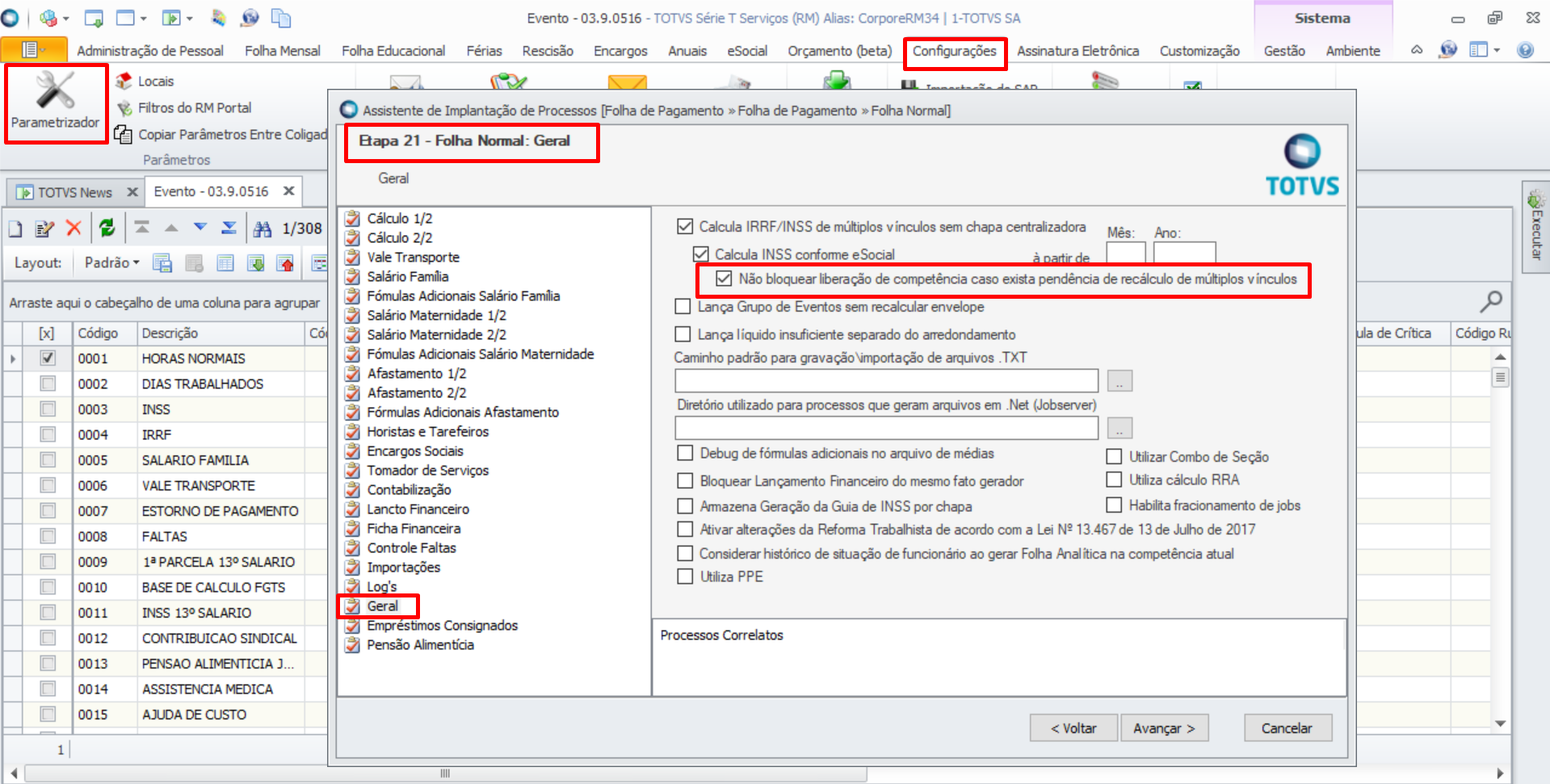Click the edit record pencil icon

pyautogui.click(x=44, y=229)
